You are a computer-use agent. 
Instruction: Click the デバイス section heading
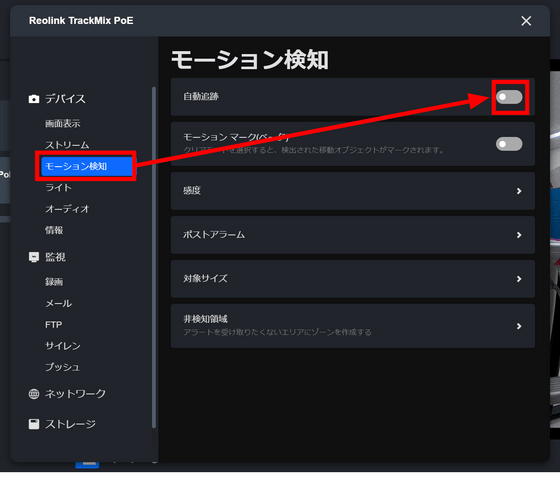click(65, 99)
